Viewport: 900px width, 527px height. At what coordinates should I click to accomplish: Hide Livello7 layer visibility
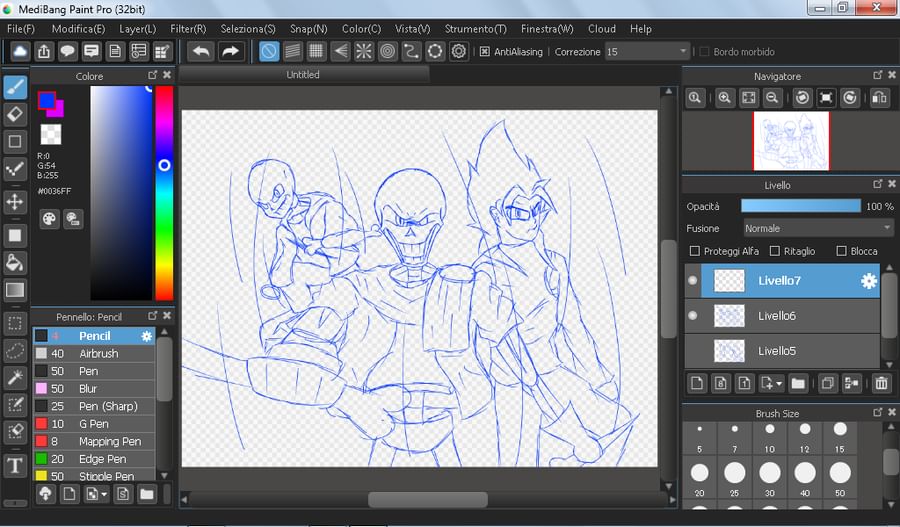[693, 280]
